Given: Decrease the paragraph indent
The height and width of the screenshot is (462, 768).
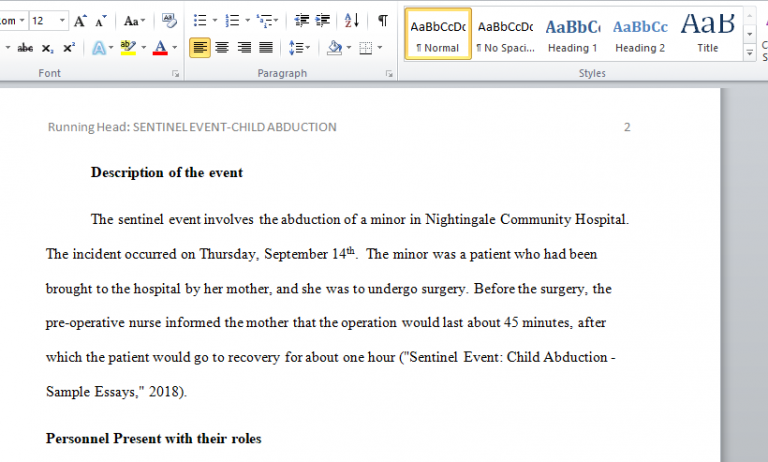Looking at the screenshot, I should pyautogui.click(x=301, y=20).
